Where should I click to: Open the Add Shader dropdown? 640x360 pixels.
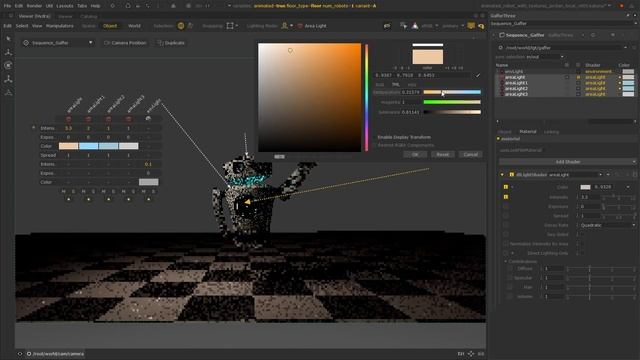(x=568, y=162)
